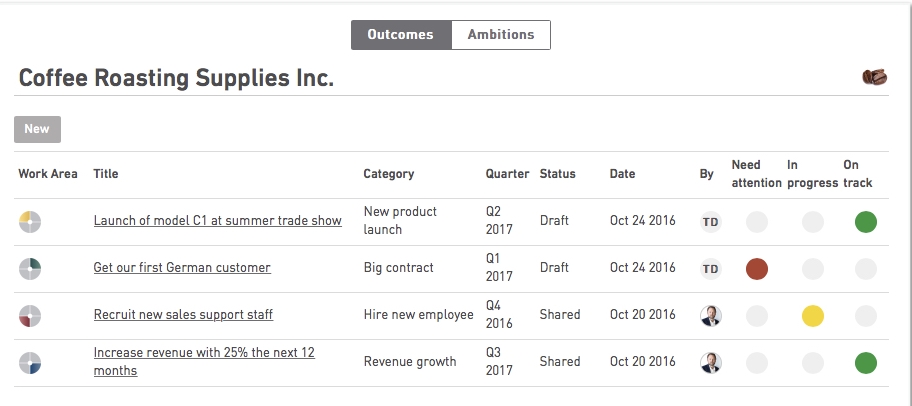Mark German customer outcome as On track
The height and width of the screenshot is (406, 912).
pyautogui.click(x=865, y=269)
